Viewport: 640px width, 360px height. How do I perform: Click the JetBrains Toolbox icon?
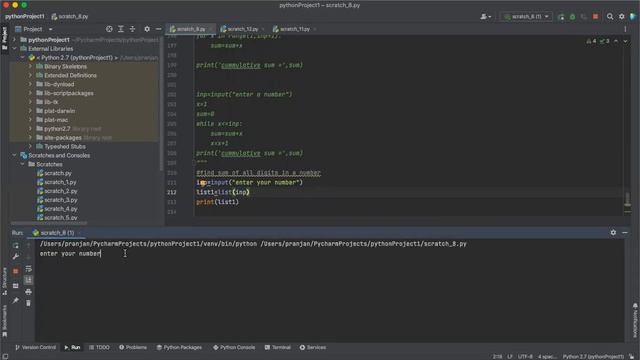point(633,17)
